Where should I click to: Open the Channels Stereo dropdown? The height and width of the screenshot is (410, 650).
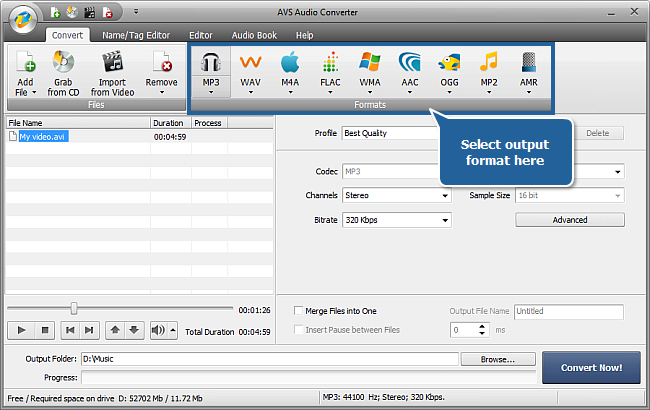coord(397,195)
